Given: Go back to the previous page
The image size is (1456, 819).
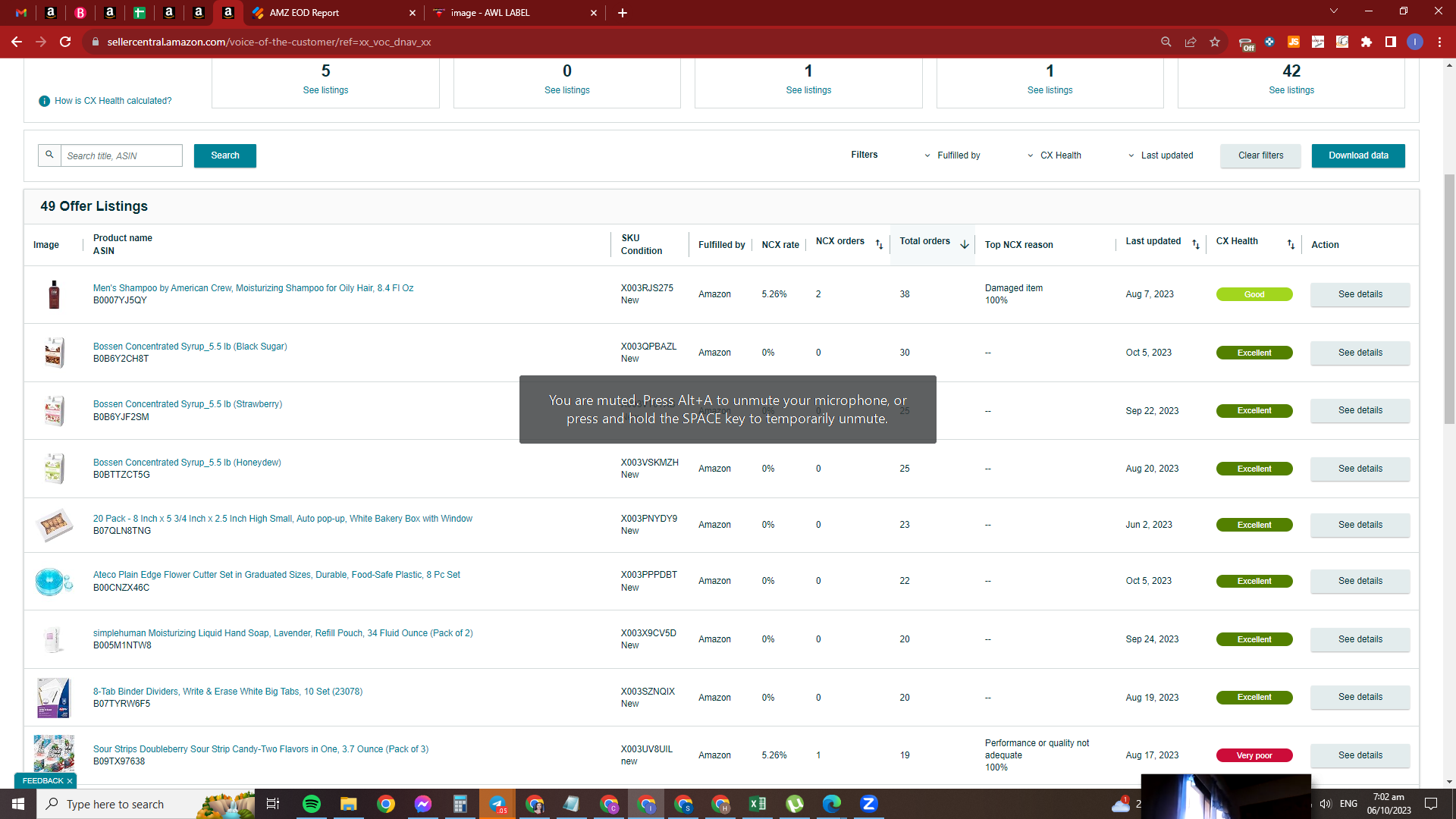Looking at the screenshot, I should [x=17, y=42].
